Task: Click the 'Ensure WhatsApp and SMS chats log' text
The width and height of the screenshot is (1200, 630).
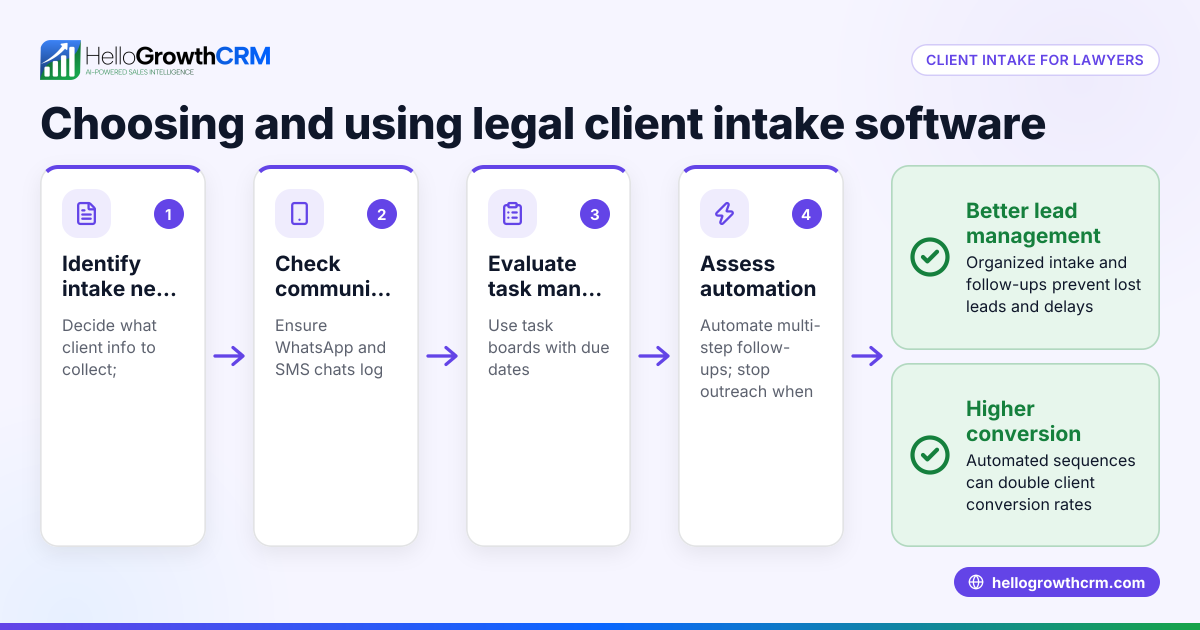Action: click(331, 348)
